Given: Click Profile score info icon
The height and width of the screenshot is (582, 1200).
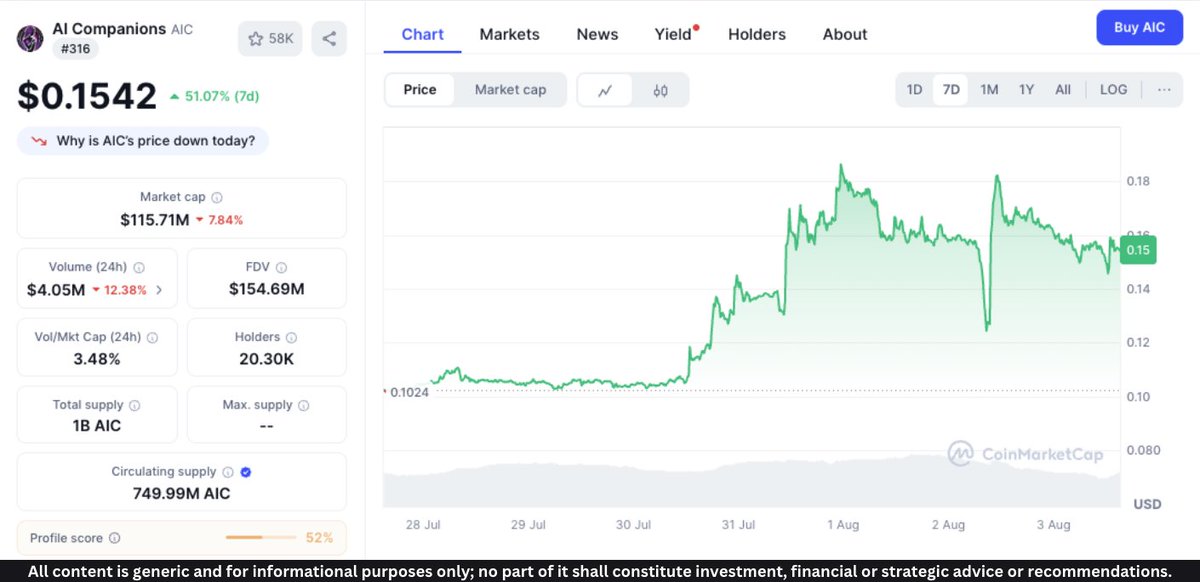Looking at the screenshot, I should click(x=114, y=538).
